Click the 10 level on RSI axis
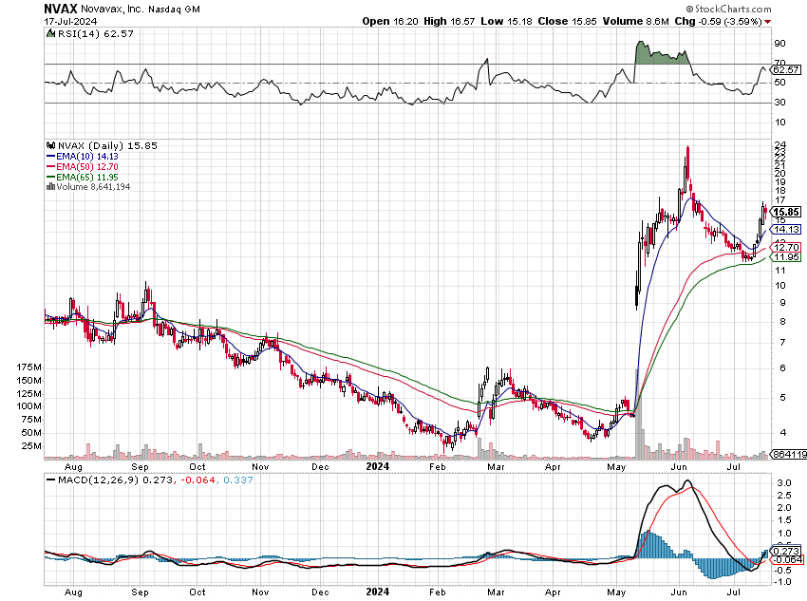807x601 pixels. (780, 122)
